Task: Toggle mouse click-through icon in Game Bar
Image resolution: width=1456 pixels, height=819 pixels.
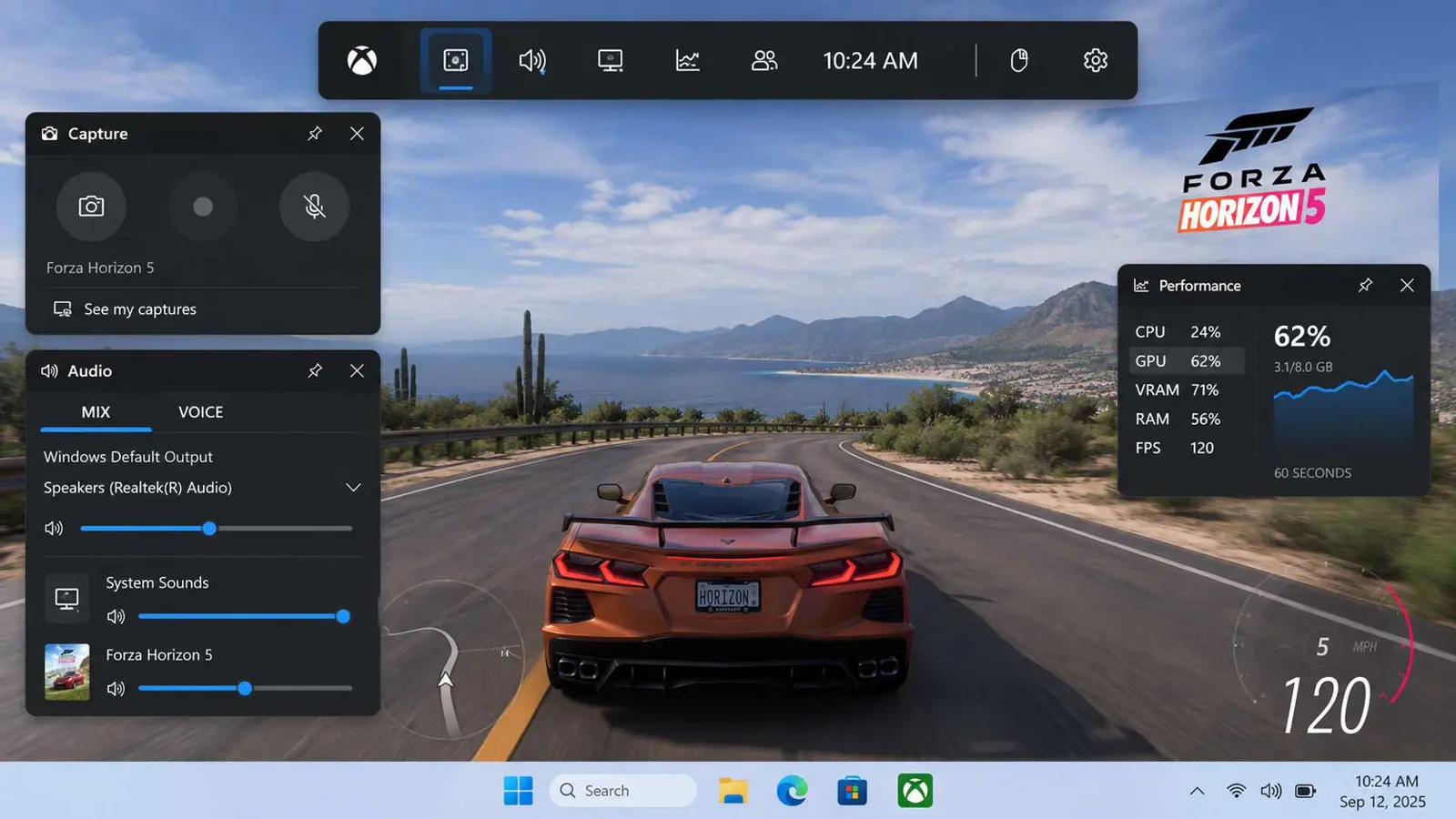Action: pyautogui.click(x=1019, y=61)
